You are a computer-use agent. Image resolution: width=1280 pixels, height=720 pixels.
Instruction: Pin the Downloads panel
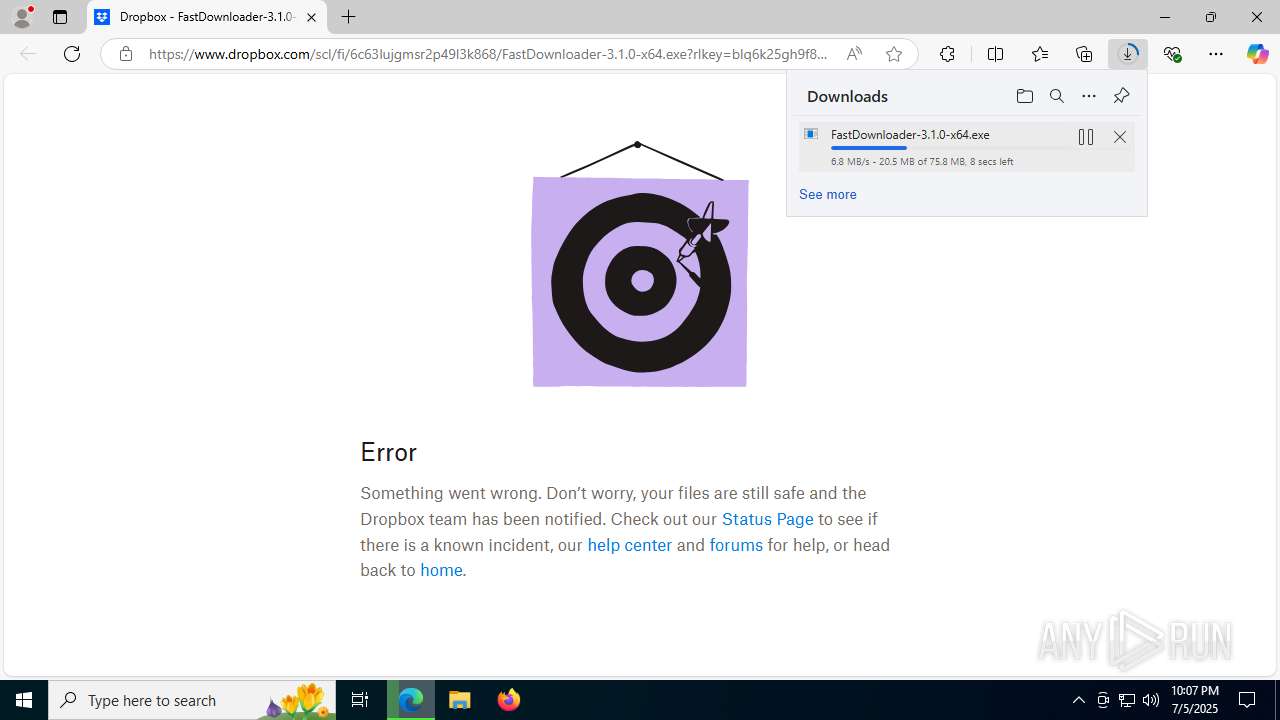point(1121,96)
